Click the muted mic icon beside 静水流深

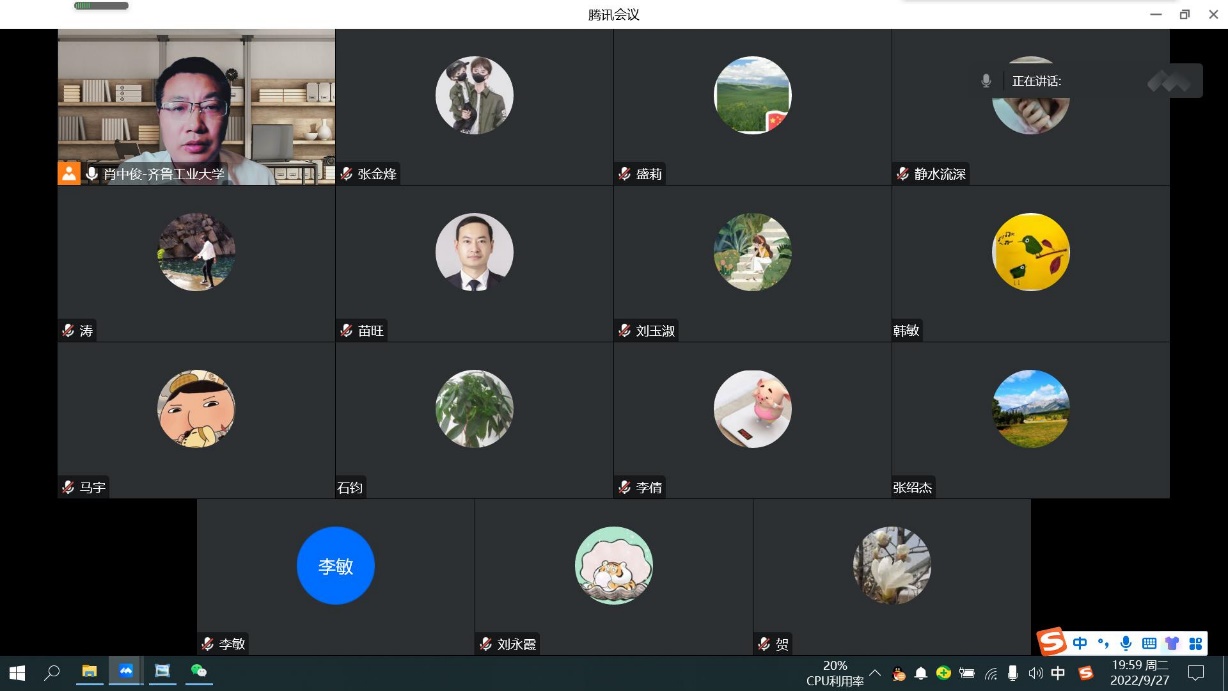click(903, 174)
